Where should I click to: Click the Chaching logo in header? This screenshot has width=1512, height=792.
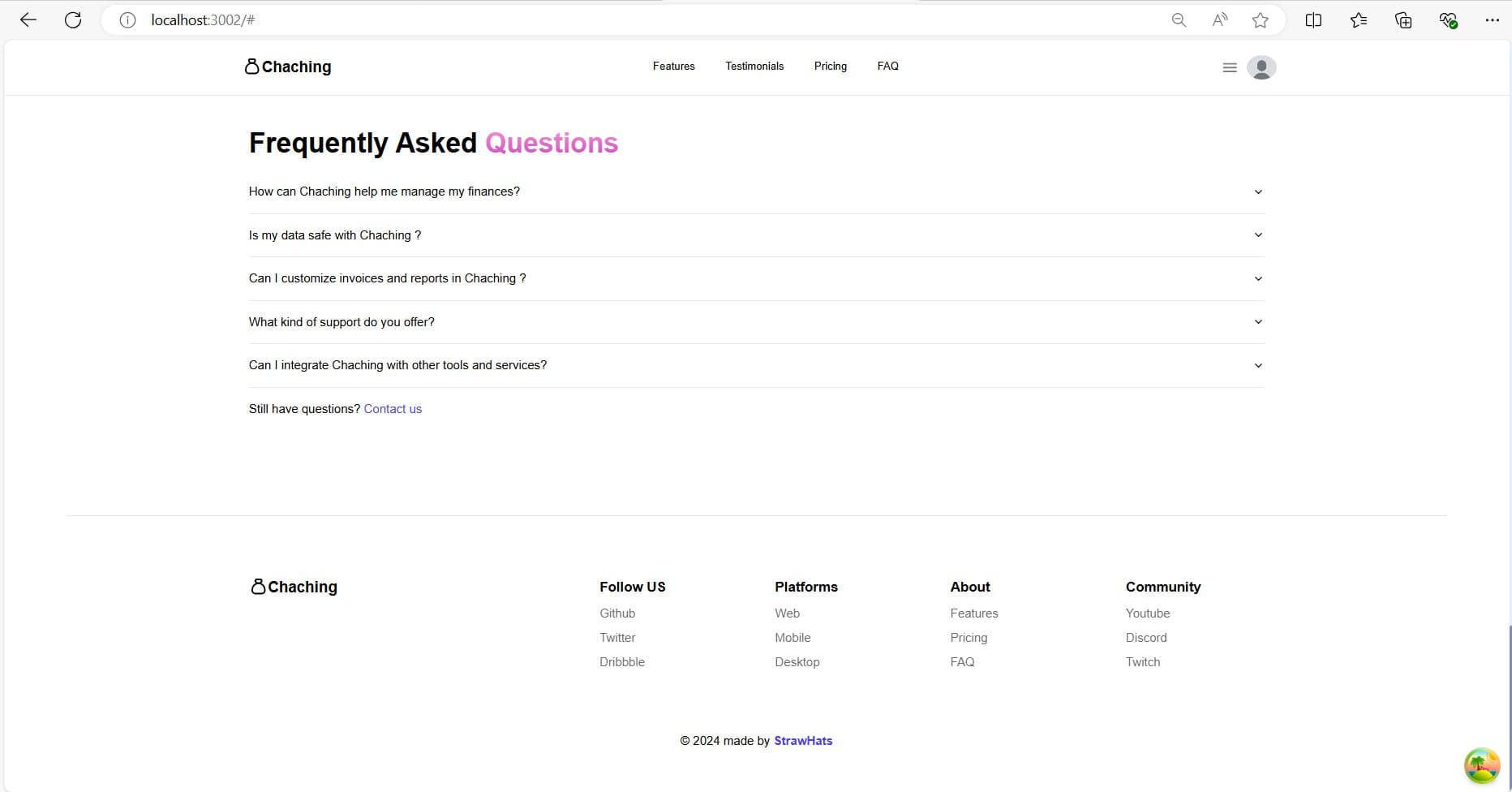coord(288,67)
